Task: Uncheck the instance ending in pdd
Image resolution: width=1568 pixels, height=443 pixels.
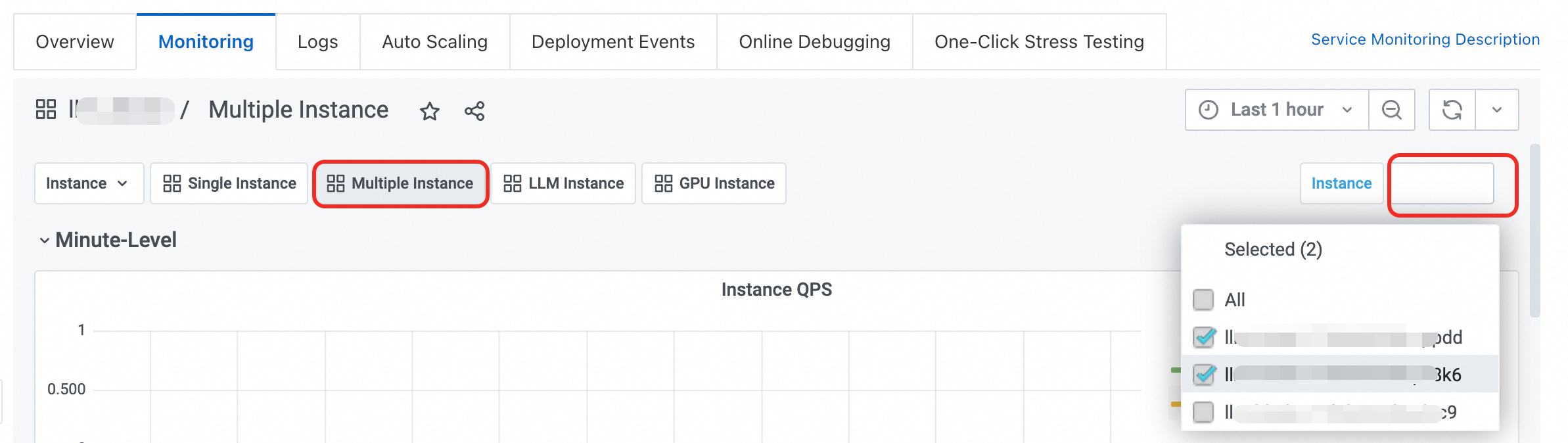Action: (x=1204, y=337)
